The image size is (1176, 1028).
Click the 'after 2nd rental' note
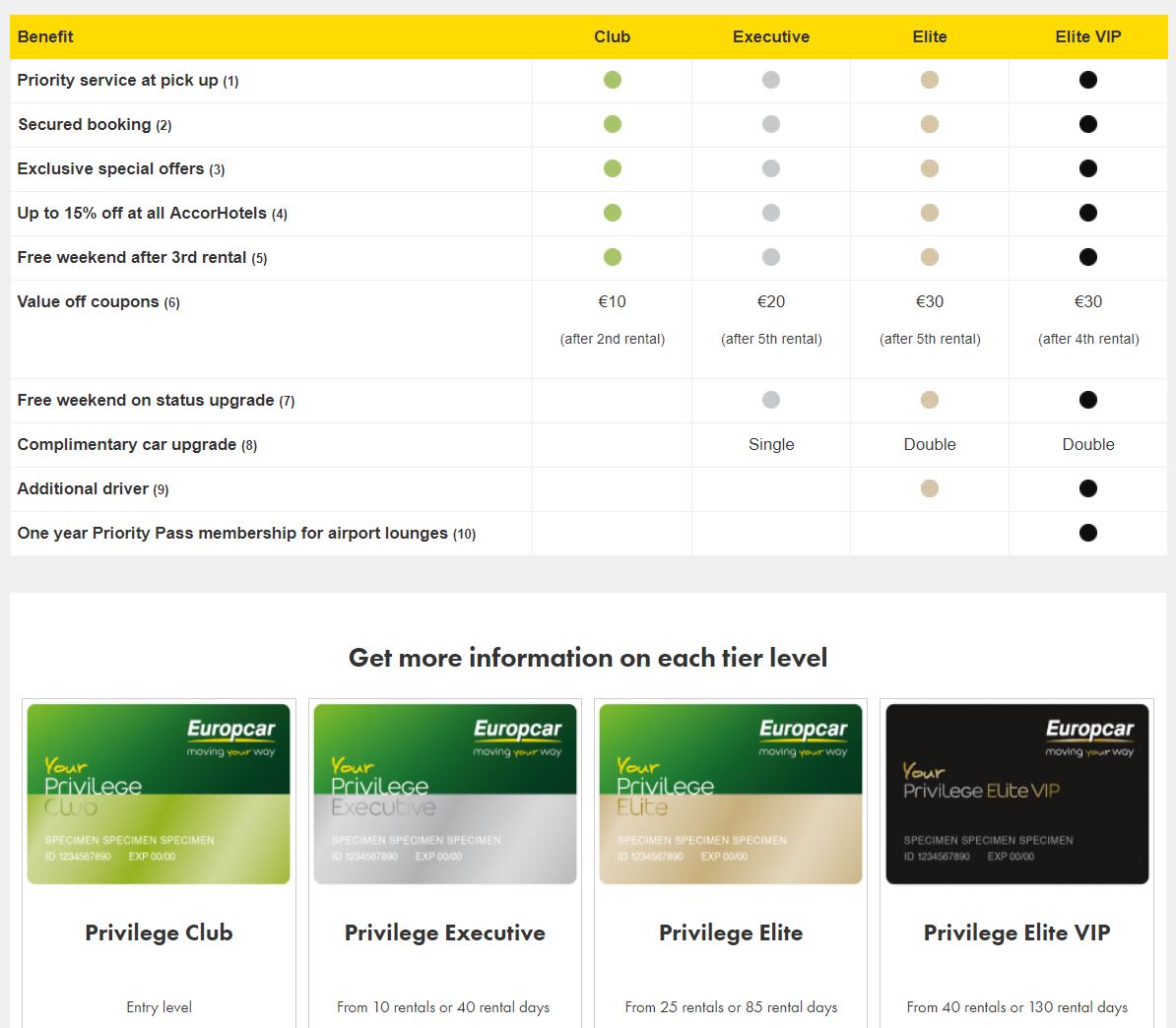612,339
